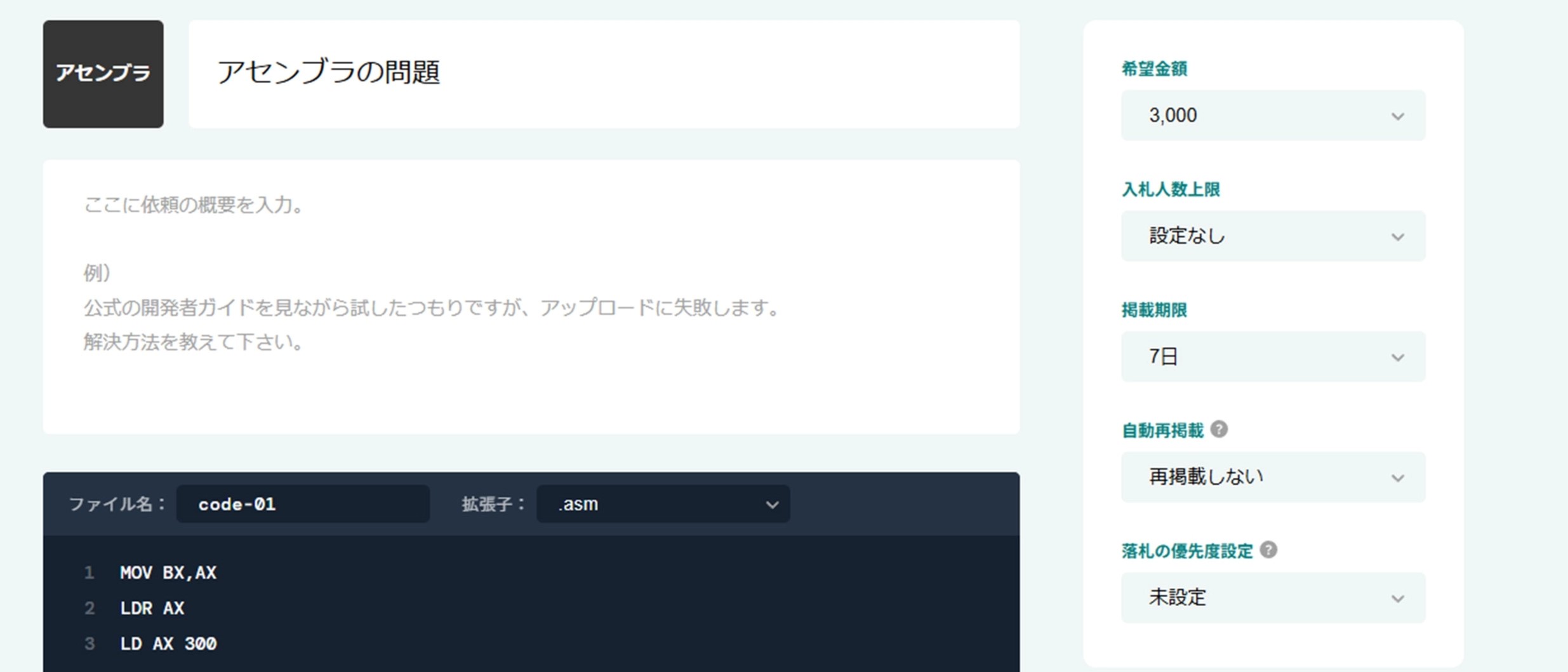
Task: Click the 希望金額 label
Action: point(1154,69)
